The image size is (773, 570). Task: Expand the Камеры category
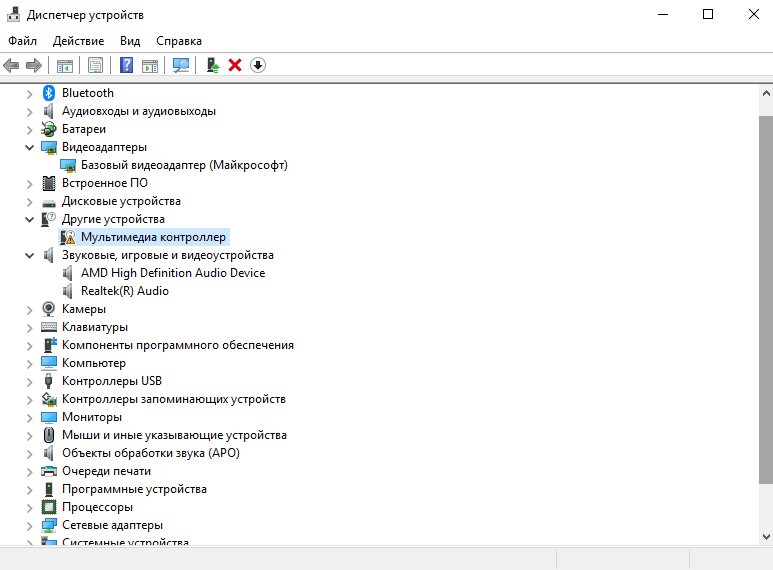coord(30,310)
